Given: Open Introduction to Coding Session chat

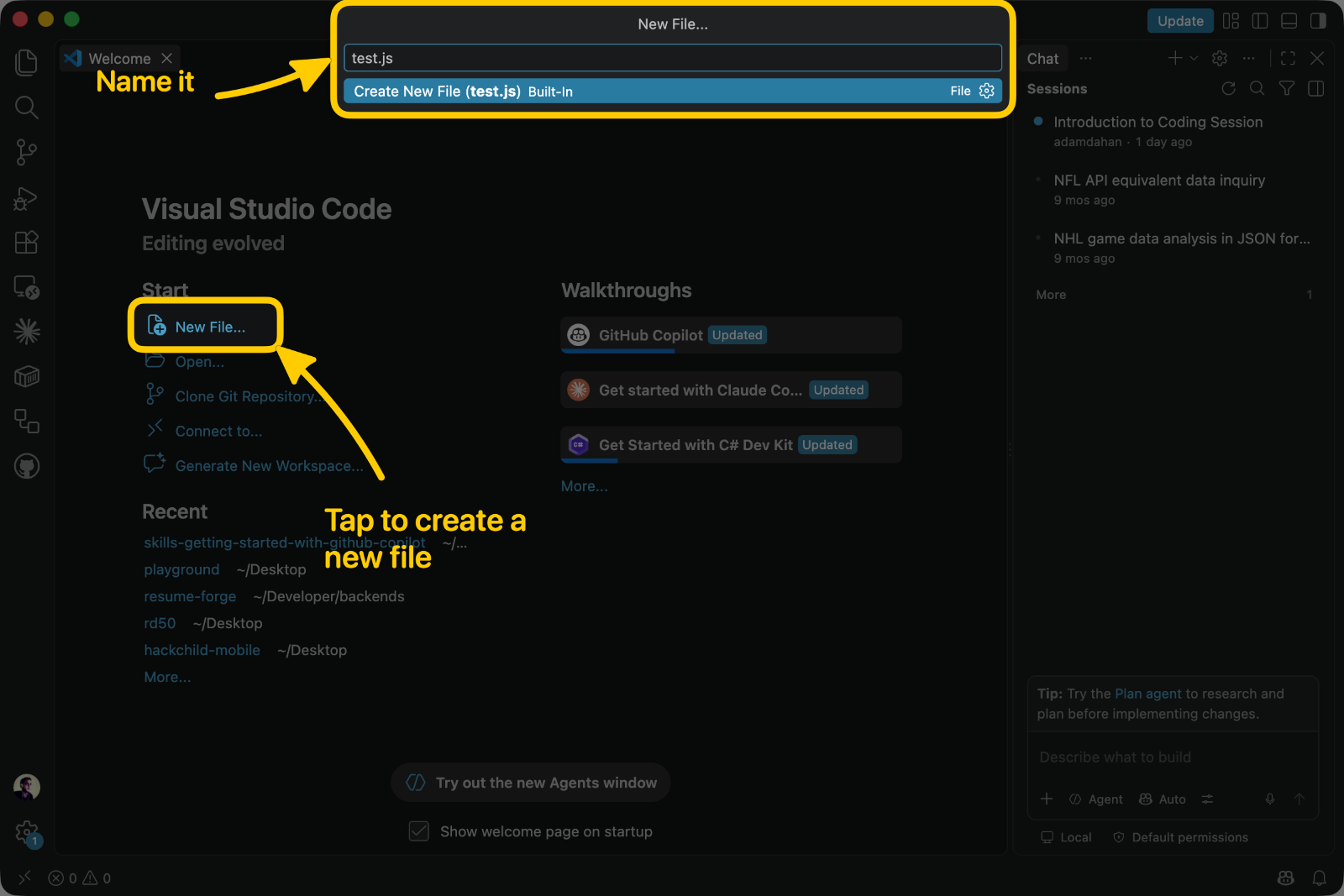Looking at the screenshot, I should [x=1173, y=131].
